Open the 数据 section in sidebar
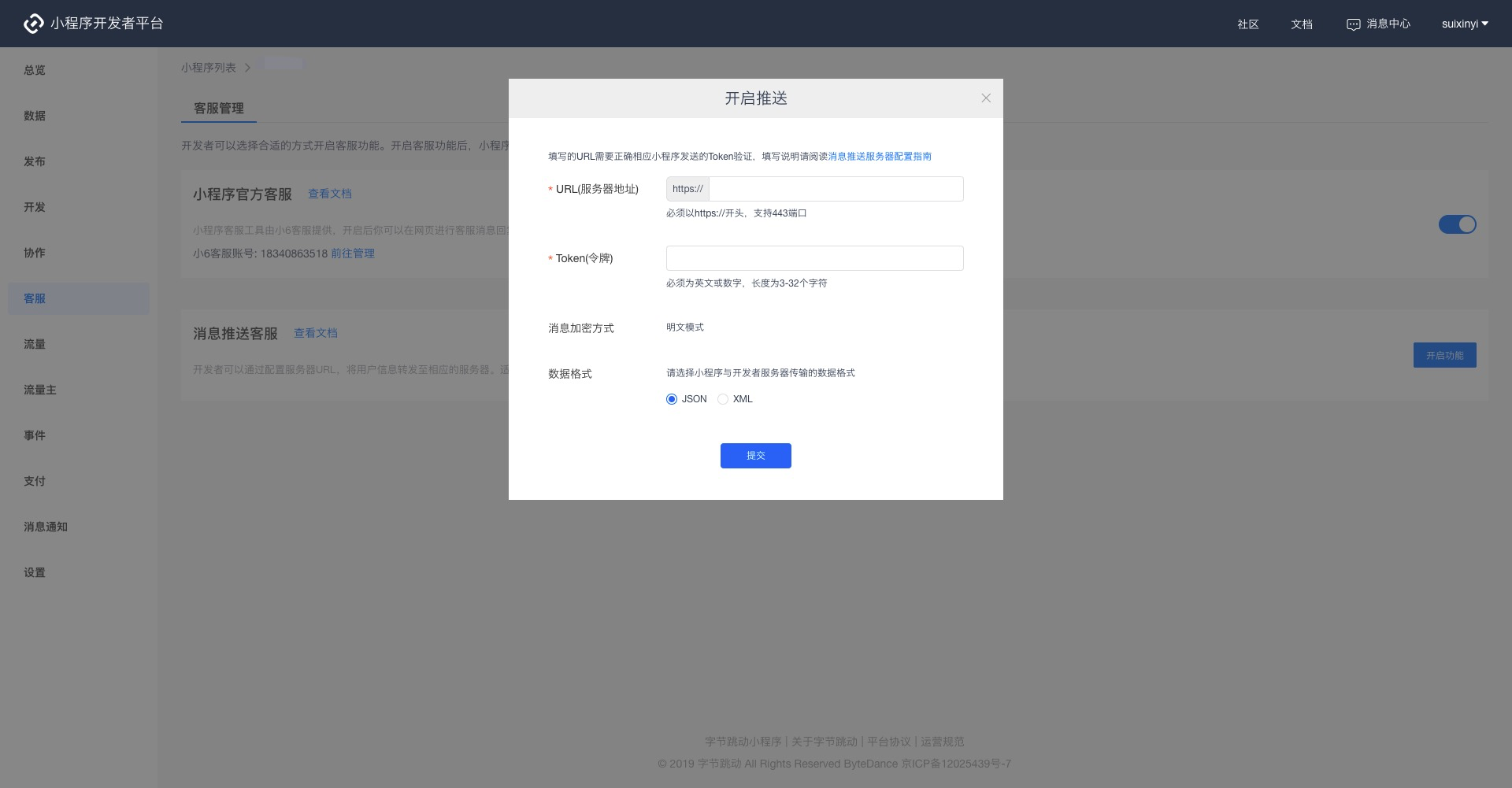Image resolution: width=1512 pixels, height=788 pixels. click(35, 115)
